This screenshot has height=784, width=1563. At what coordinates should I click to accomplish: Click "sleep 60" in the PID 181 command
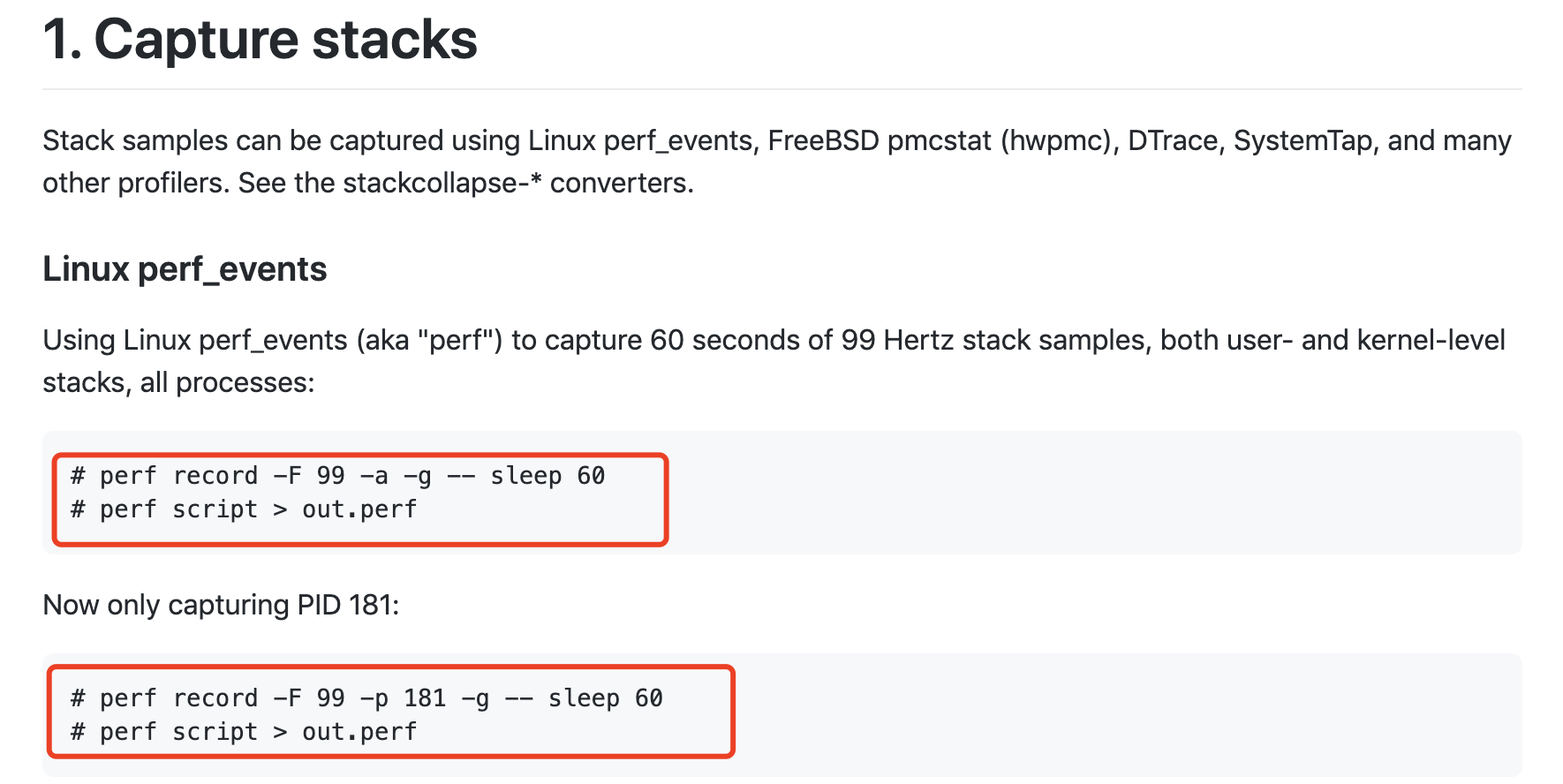[606, 698]
